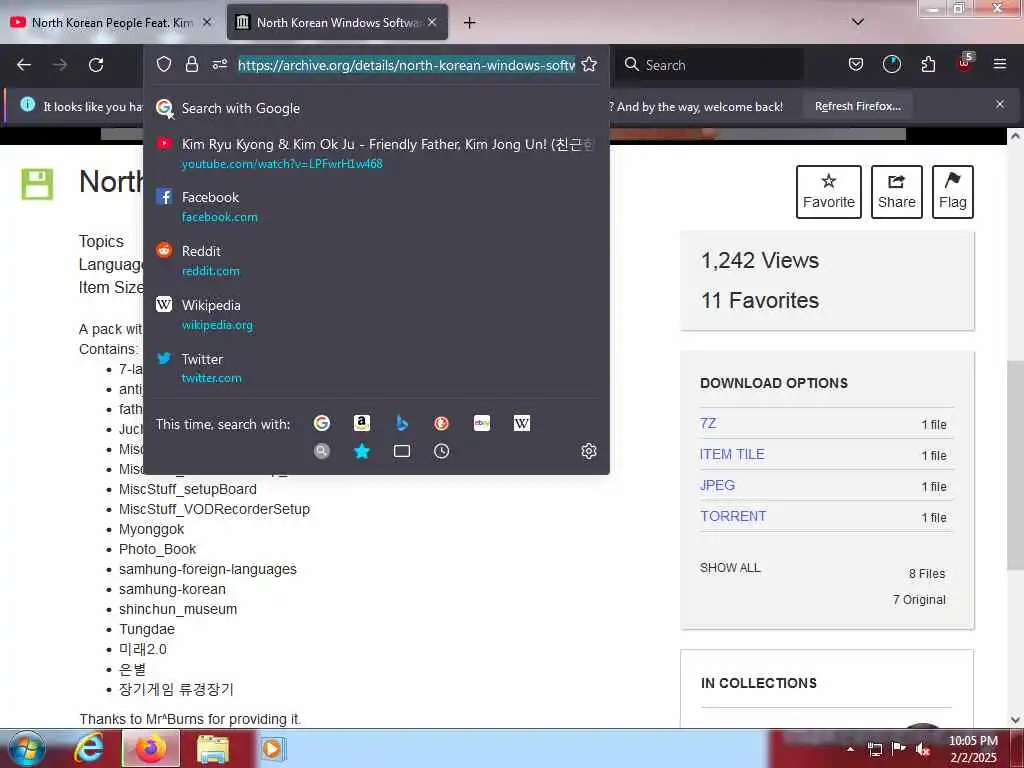Open the Firefox extensions puzzle icon
1024x768 pixels.
pyautogui.click(x=928, y=64)
